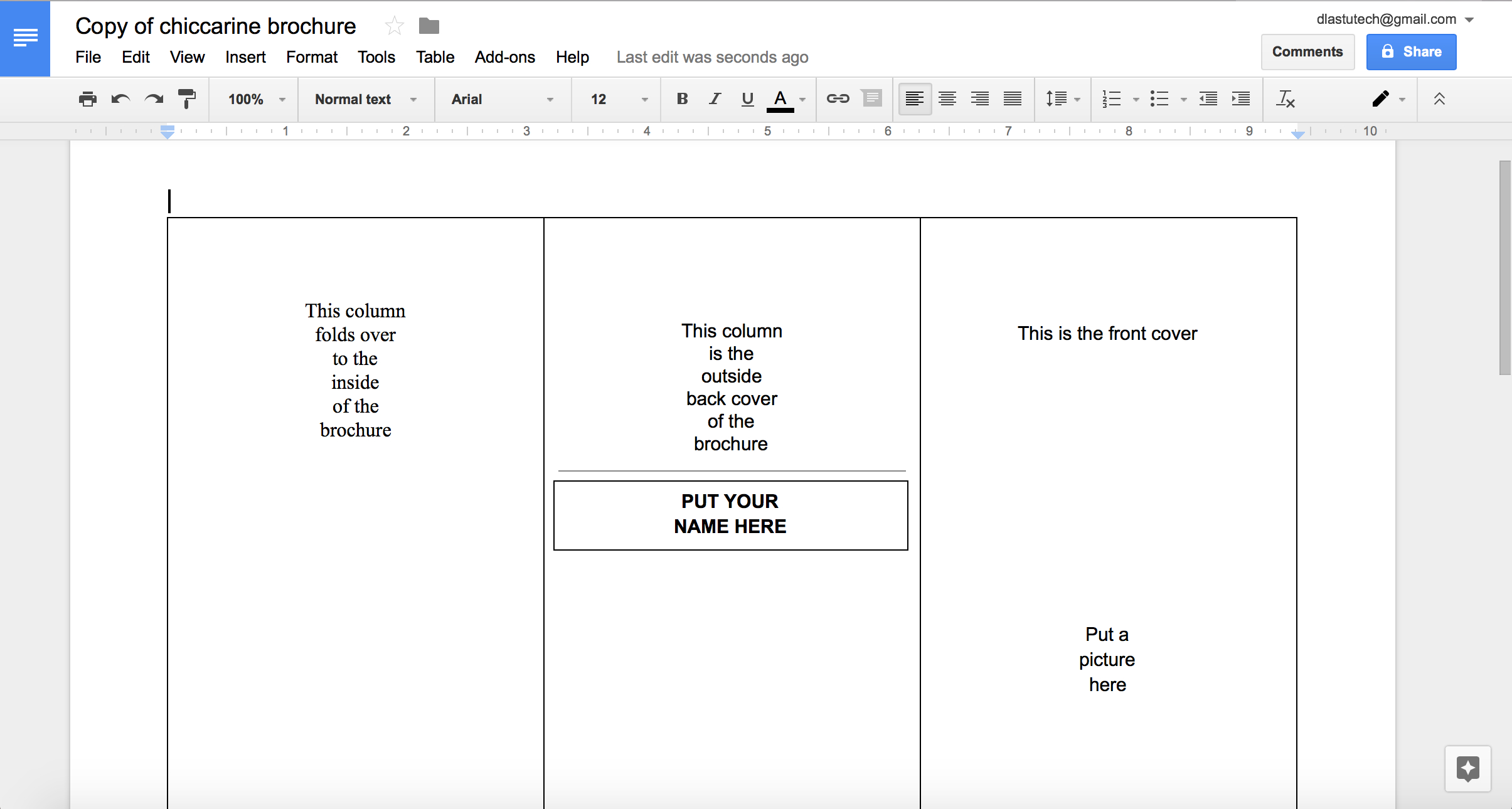The height and width of the screenshot is (809, 1512).
Task: Click the Underline formatting icon
Action: (x=747, y=100)
